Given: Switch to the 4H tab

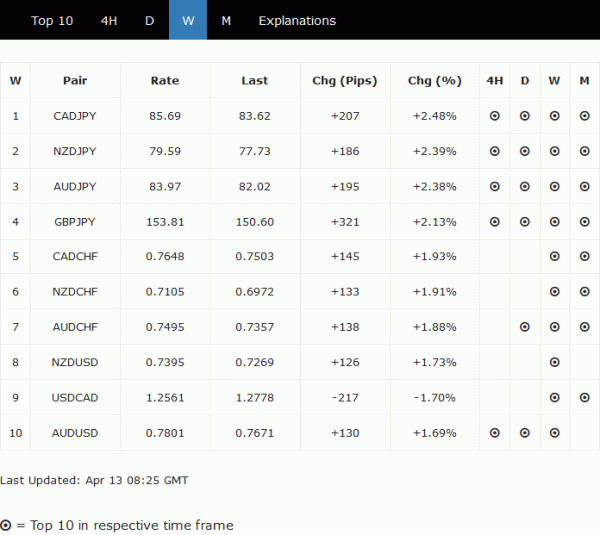Looking at the screenshot, I should (109, 20).
